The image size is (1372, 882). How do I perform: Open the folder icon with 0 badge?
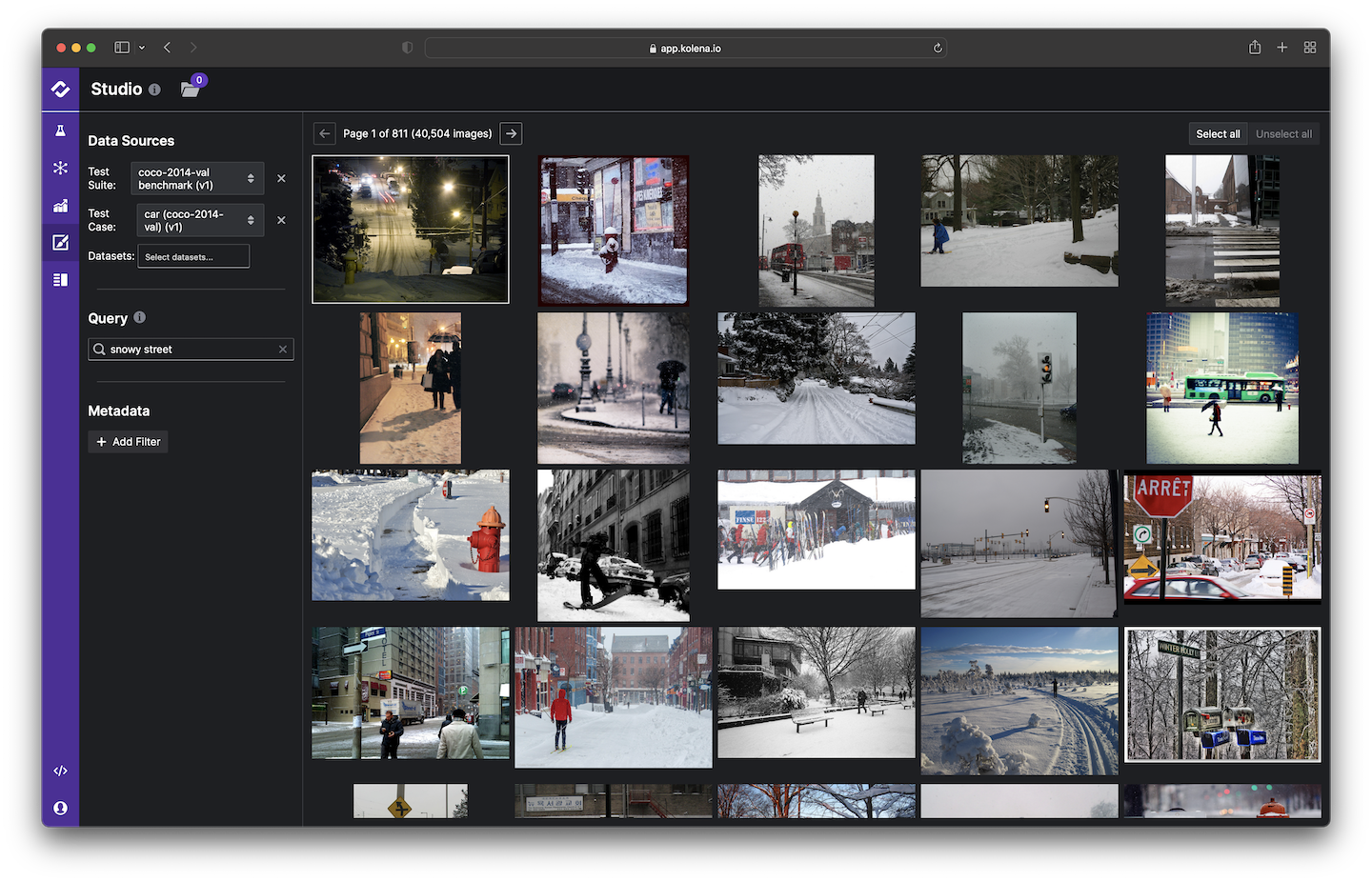tap(191, 90)
